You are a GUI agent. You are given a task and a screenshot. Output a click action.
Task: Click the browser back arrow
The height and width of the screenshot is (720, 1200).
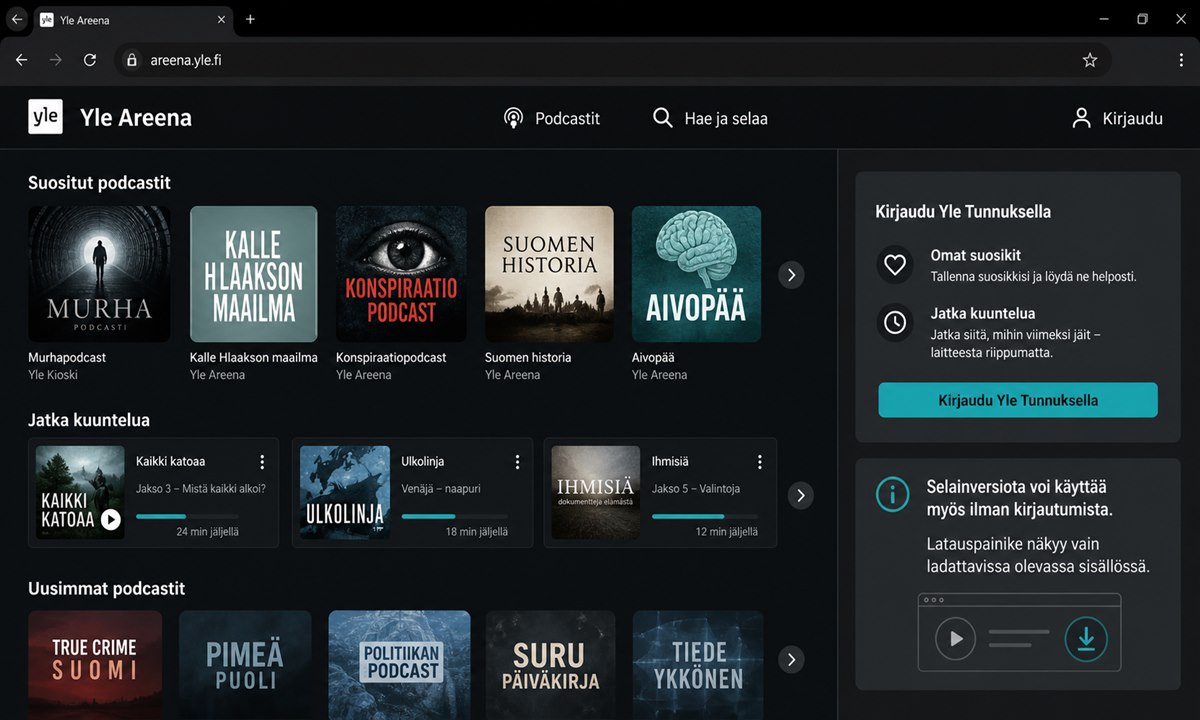(22, 60)
